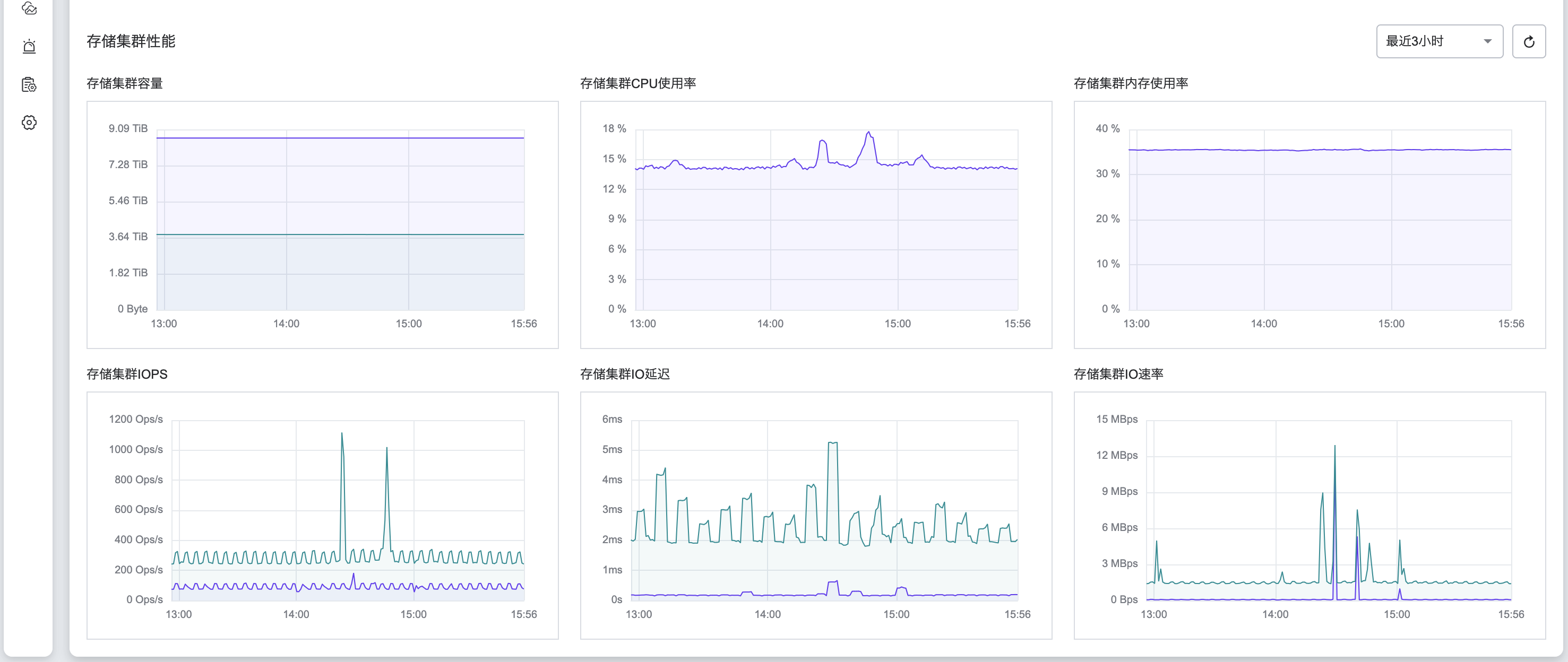Click the 存储集群容量 chart title
Viewport: 1568px width, 662px height.
125,83
